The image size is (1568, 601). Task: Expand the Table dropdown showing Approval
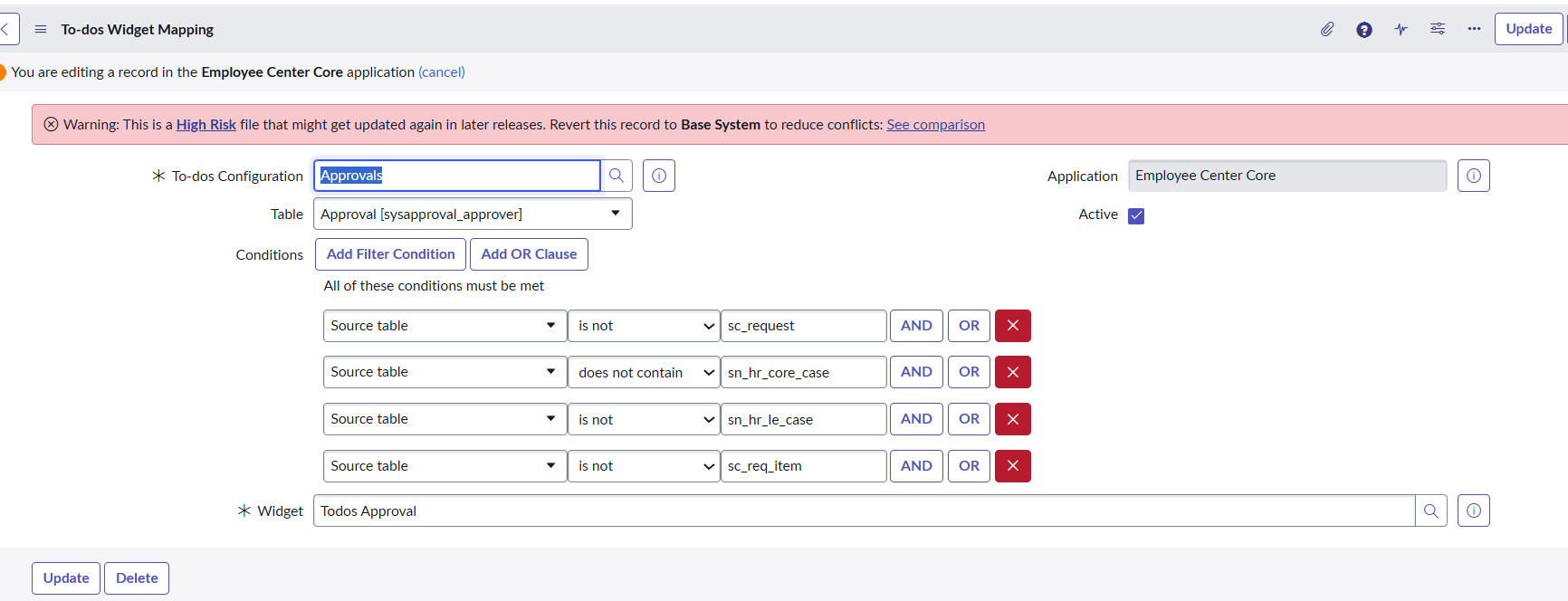point(472,215)
